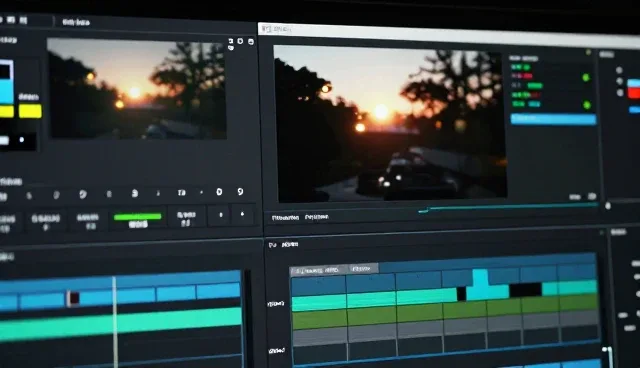
Task: Click the second blurred label under the program monitor
Action: pyautogui.click(x=317, y=217)
